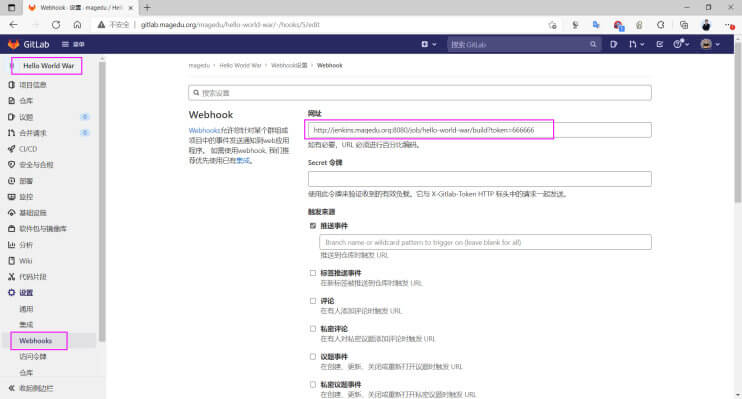Image resolution: width=742 pixels, height=399 pixels.
Task: Click the translate extension icon in browser toolbar
Action: pyautogui.click(x=596, y=25)
